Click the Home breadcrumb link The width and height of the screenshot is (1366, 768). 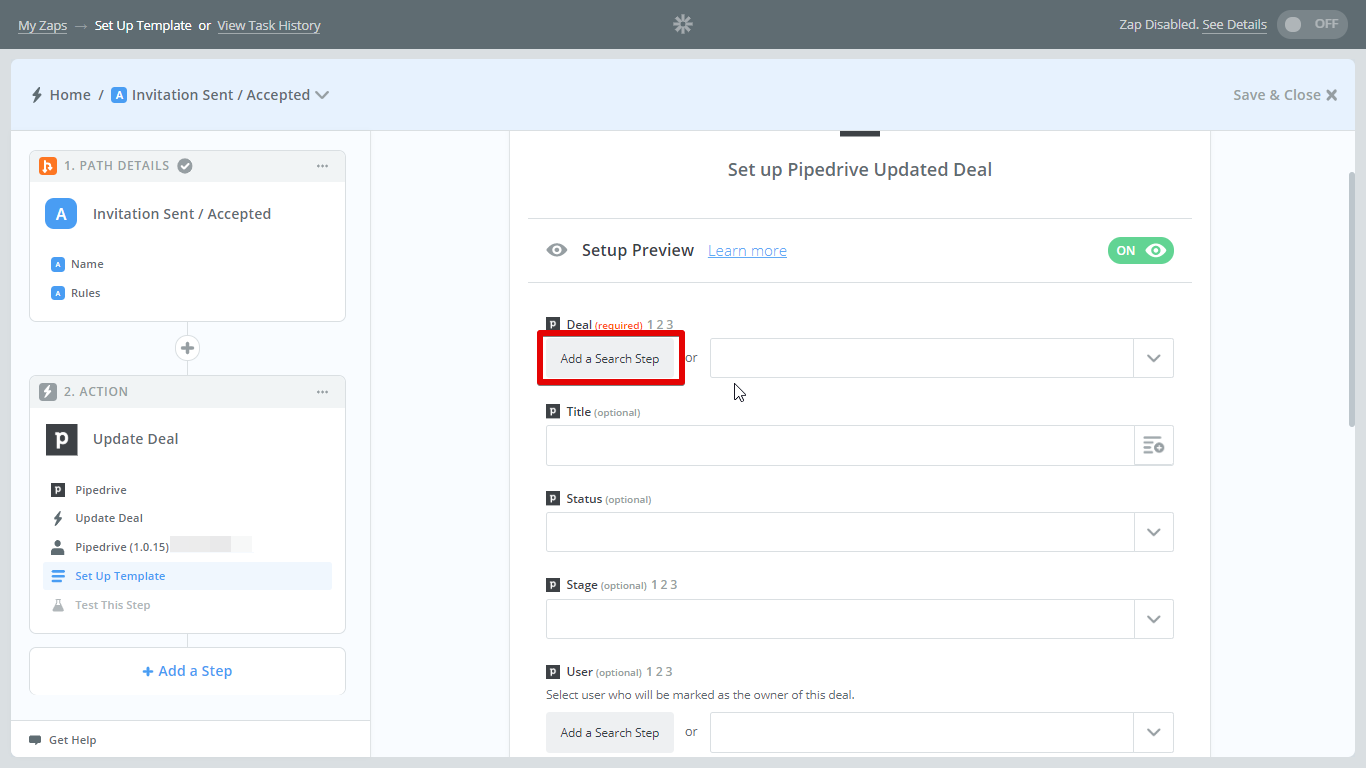70,95
